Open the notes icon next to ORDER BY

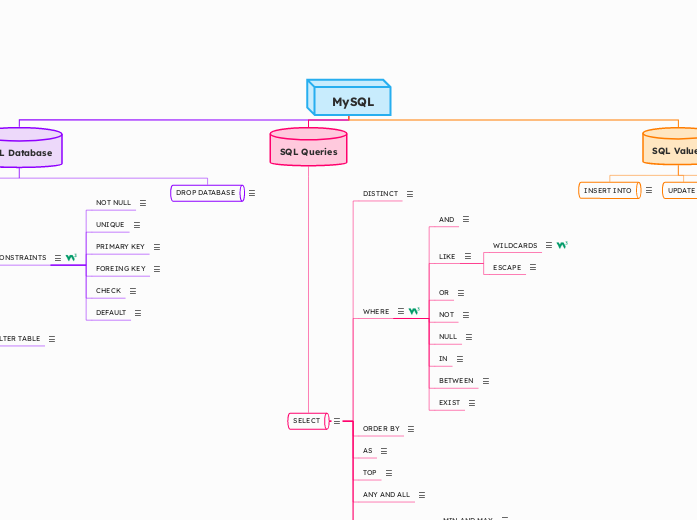point(411,429)
